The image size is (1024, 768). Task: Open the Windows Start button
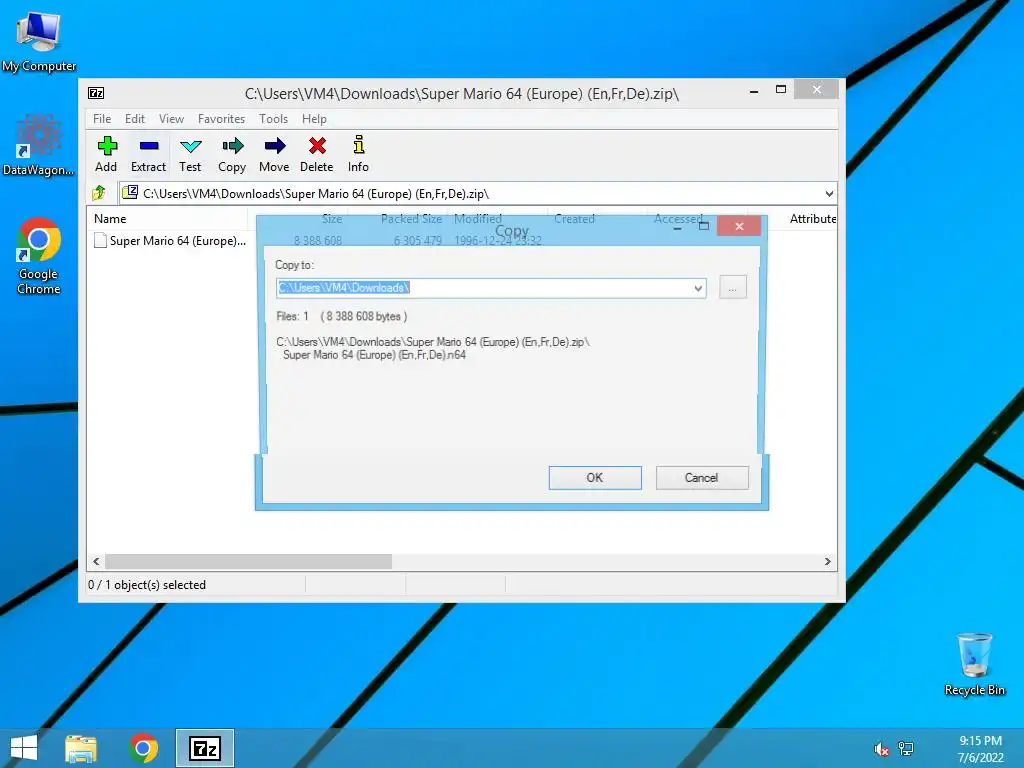pos(24,748)
